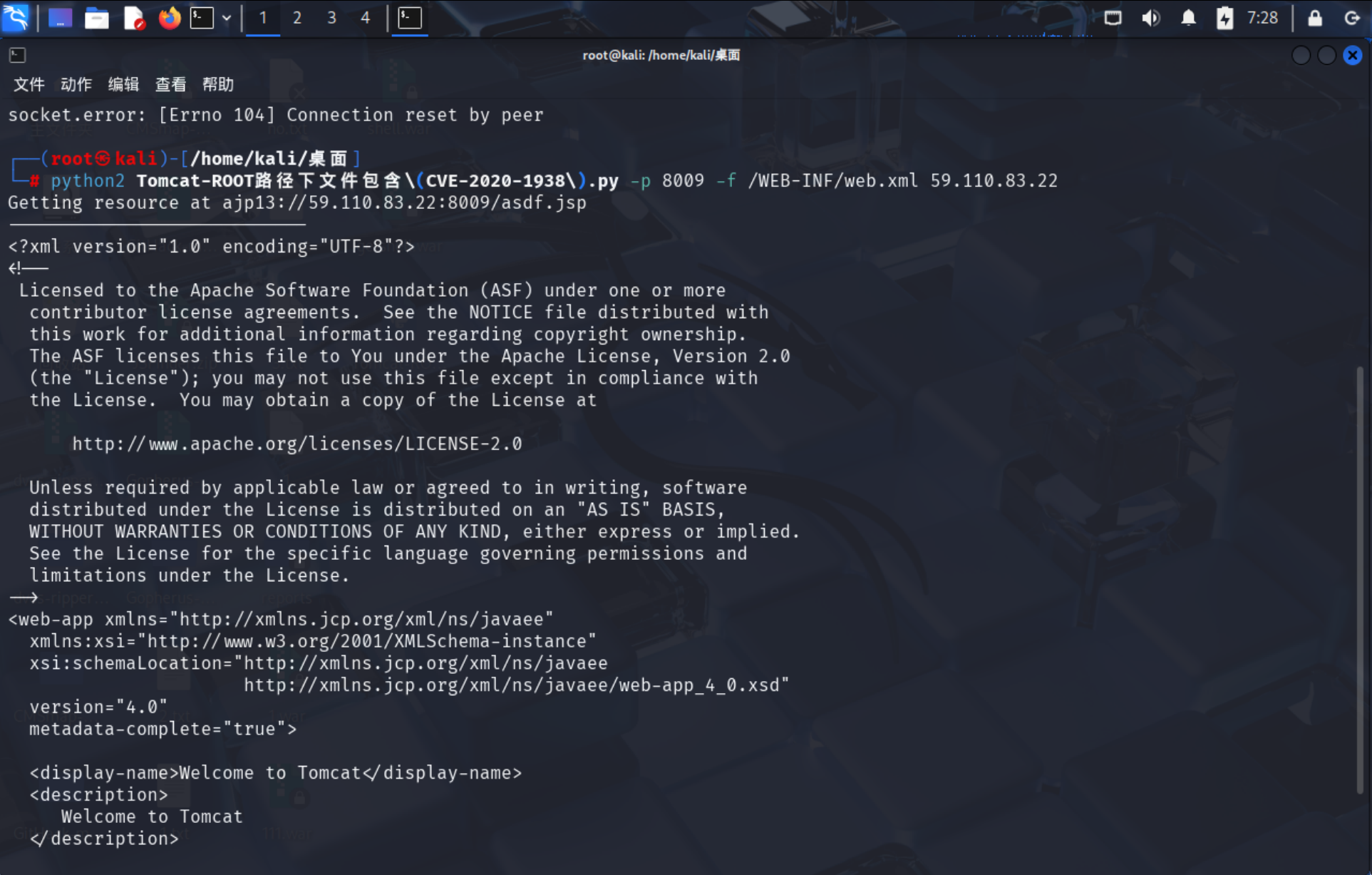1372x875 pixels.
Task: Open the terminal emulator launcher in the panel
Action: pos(202,18)
